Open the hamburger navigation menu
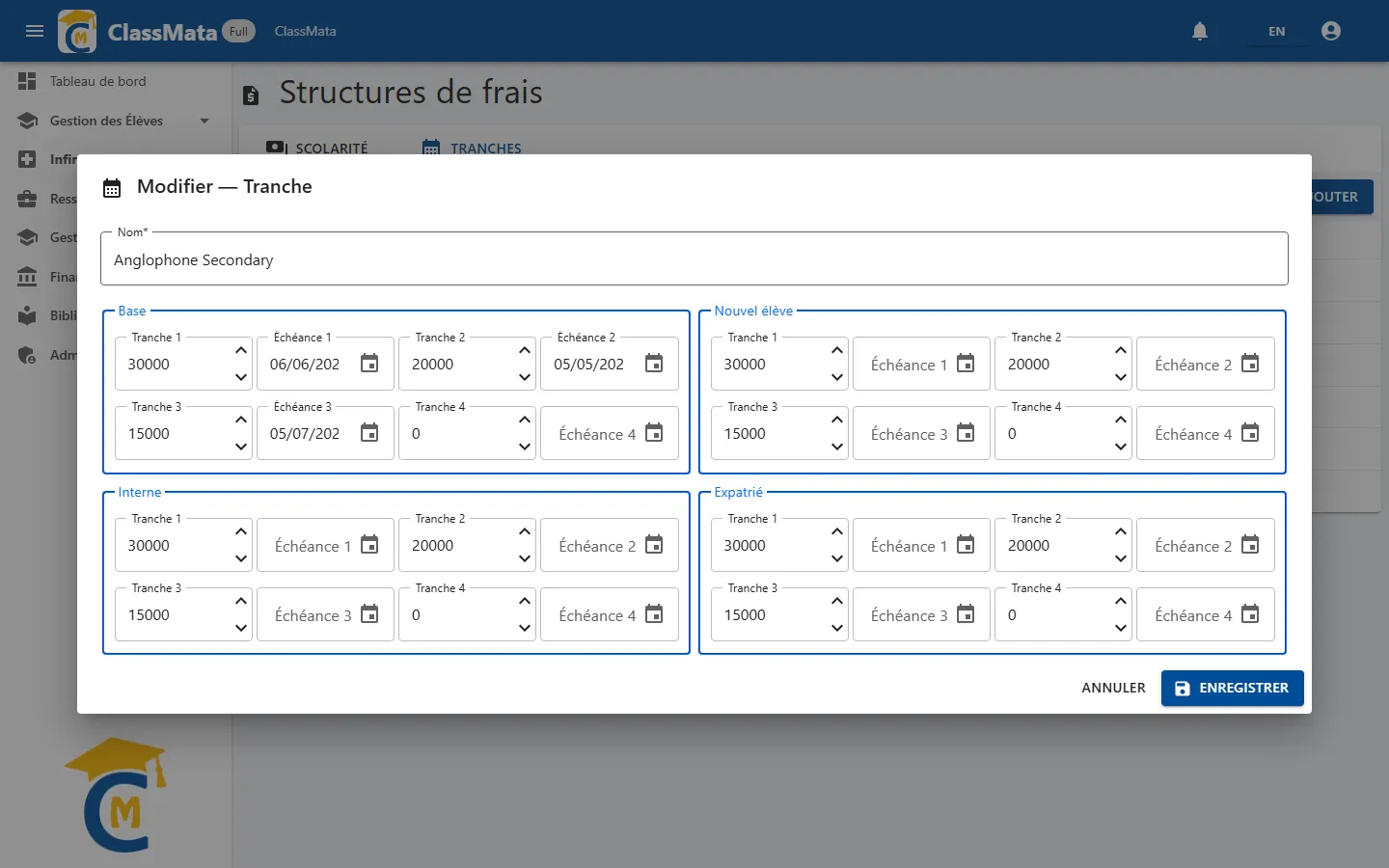This screenshot has width=1389, height=868. point(35,31)
